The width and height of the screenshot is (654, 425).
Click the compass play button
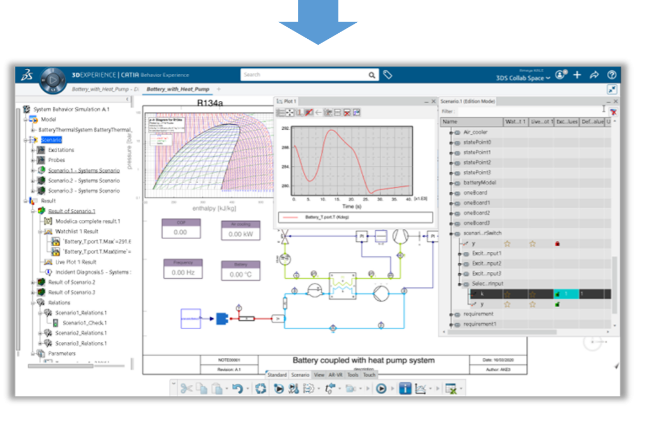tap(53, 80)
